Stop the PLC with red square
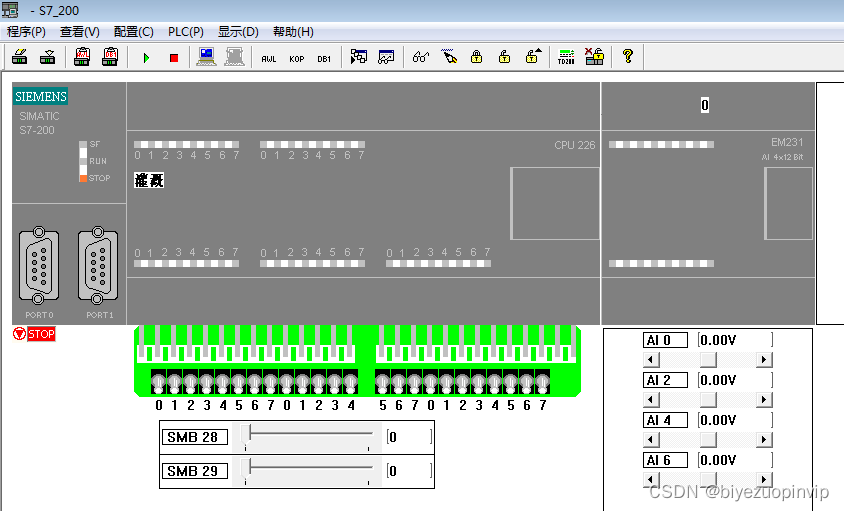The image size is (844, 511). pos(174,58)
